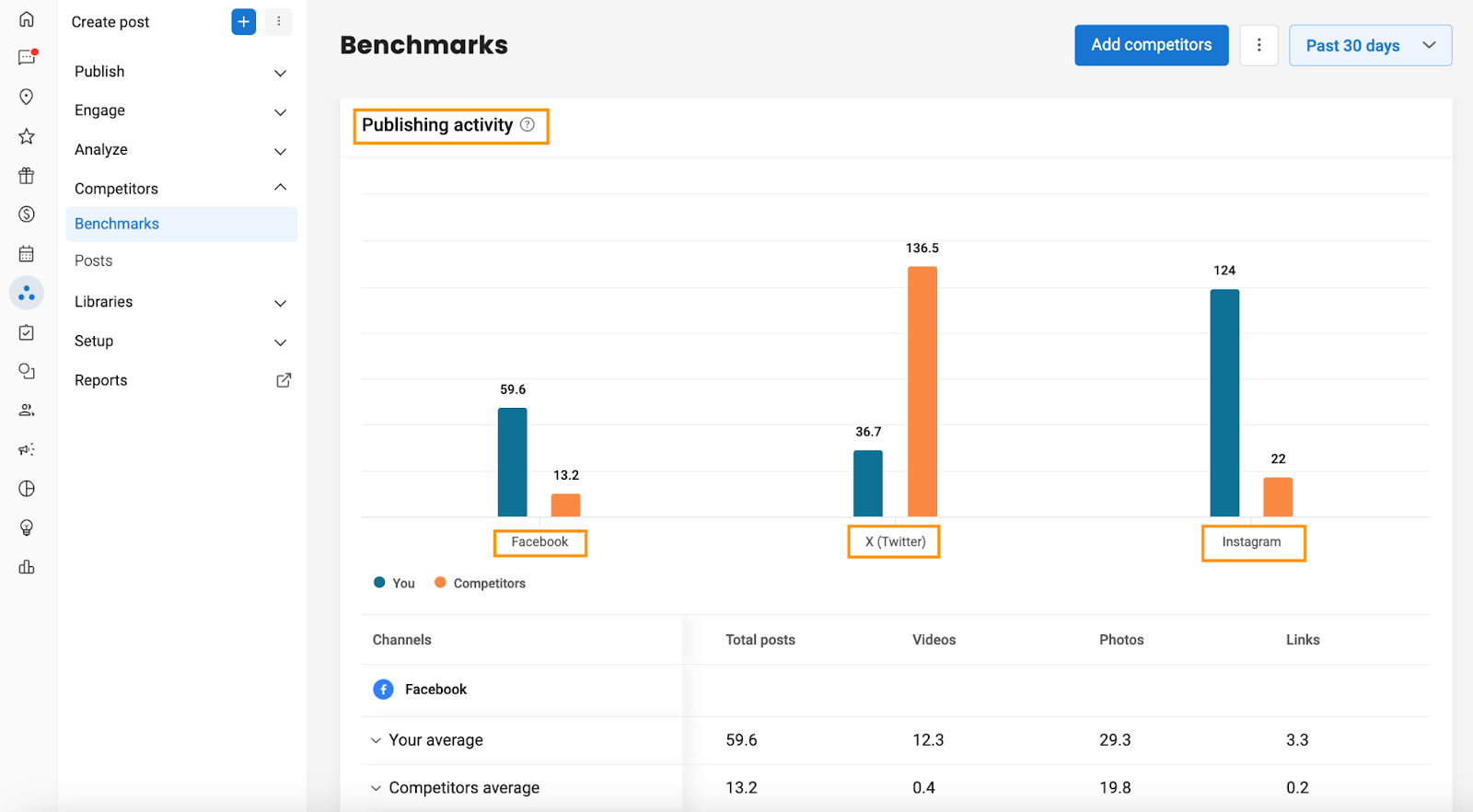Open the Reports sidebar item

pyautogui.click(x=101, y=380)
